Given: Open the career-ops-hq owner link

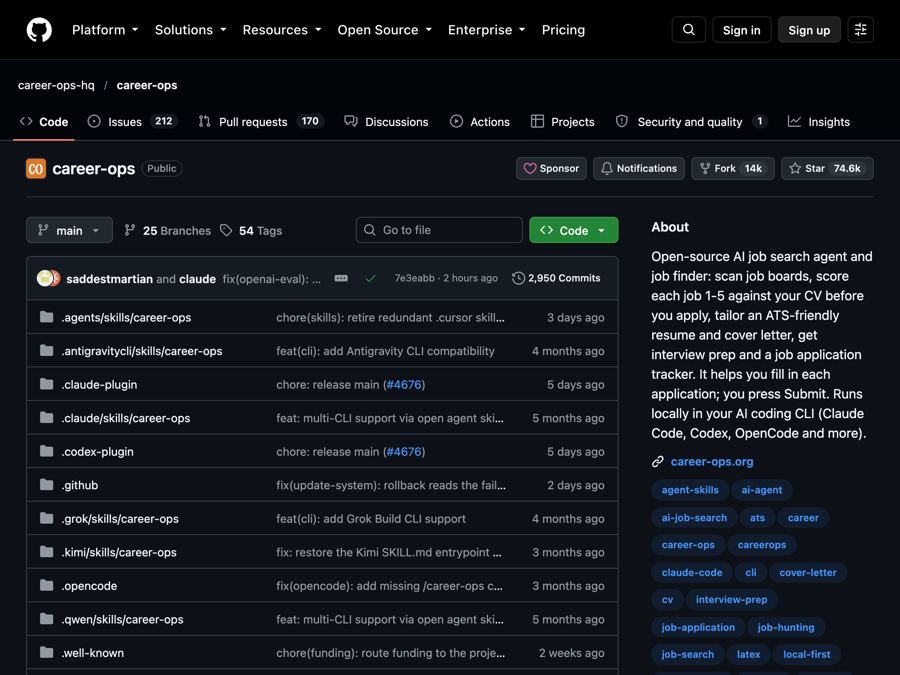Looking at the screenshot, I should coord(56,86).
